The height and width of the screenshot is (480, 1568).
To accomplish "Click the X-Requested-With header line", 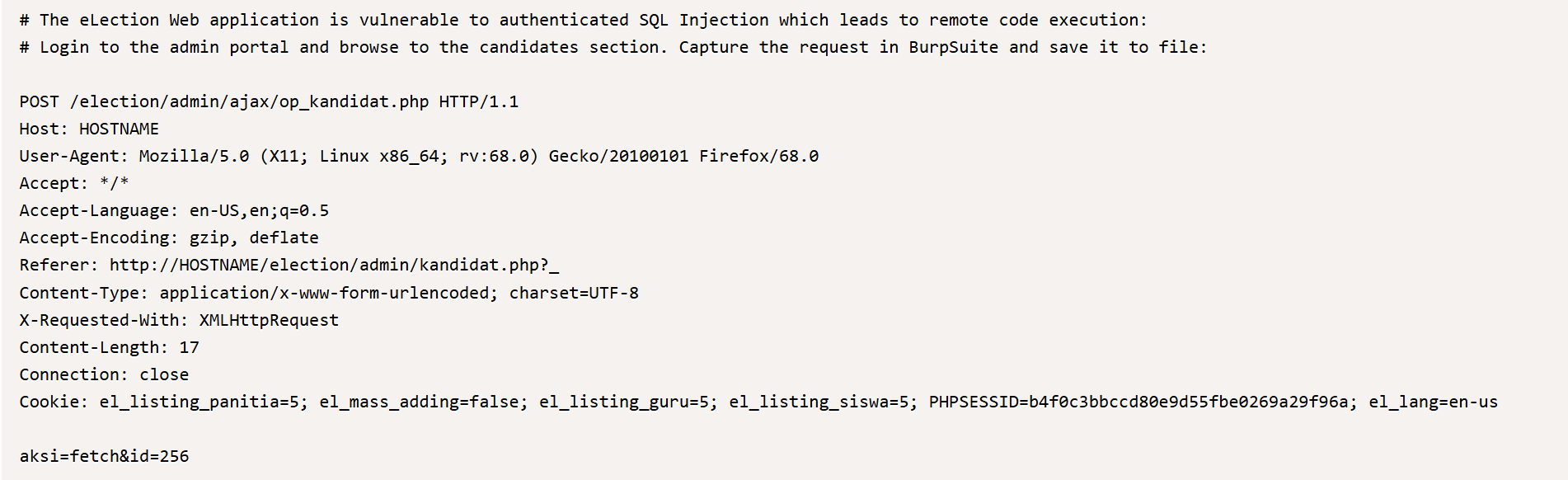I will coord(179,320).
